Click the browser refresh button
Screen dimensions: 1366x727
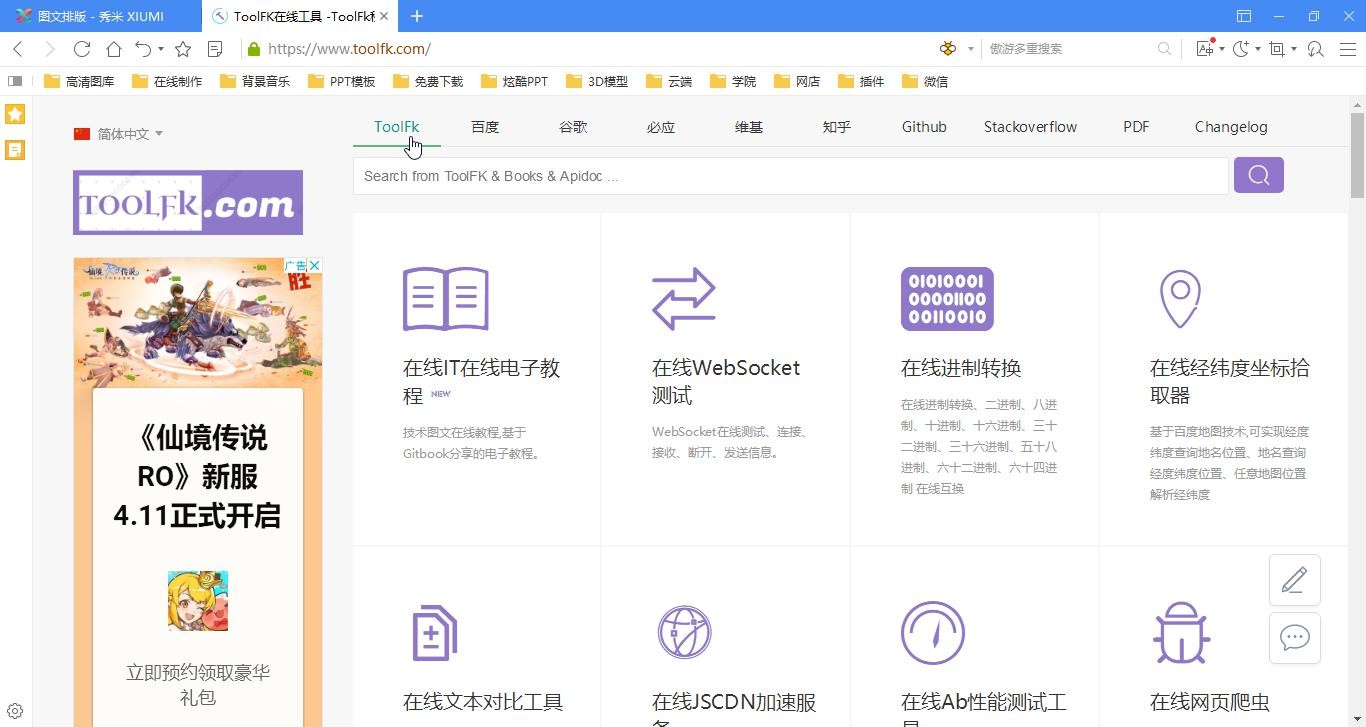coord(82,49)
